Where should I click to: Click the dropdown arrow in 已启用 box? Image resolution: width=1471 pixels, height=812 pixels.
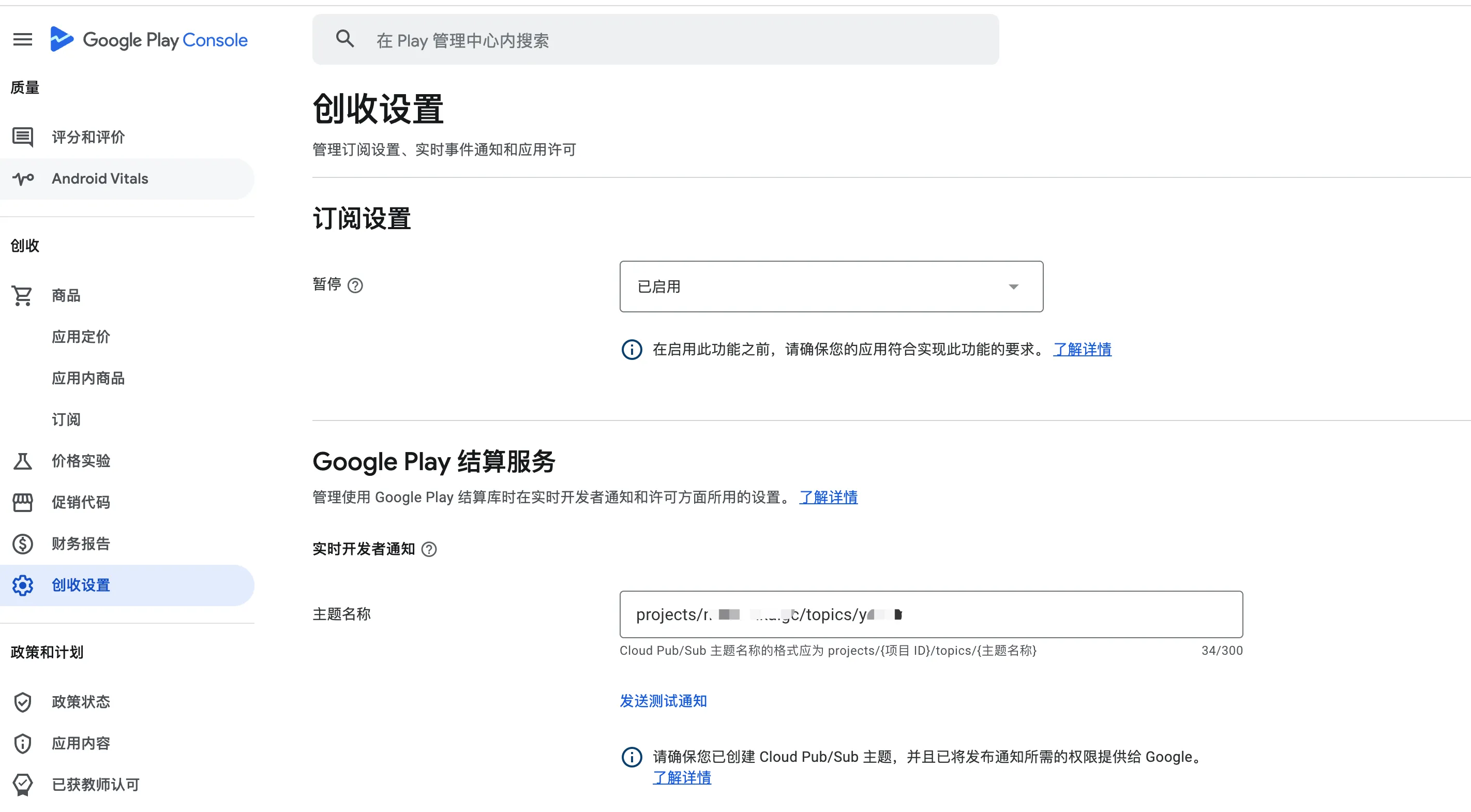1014,287
